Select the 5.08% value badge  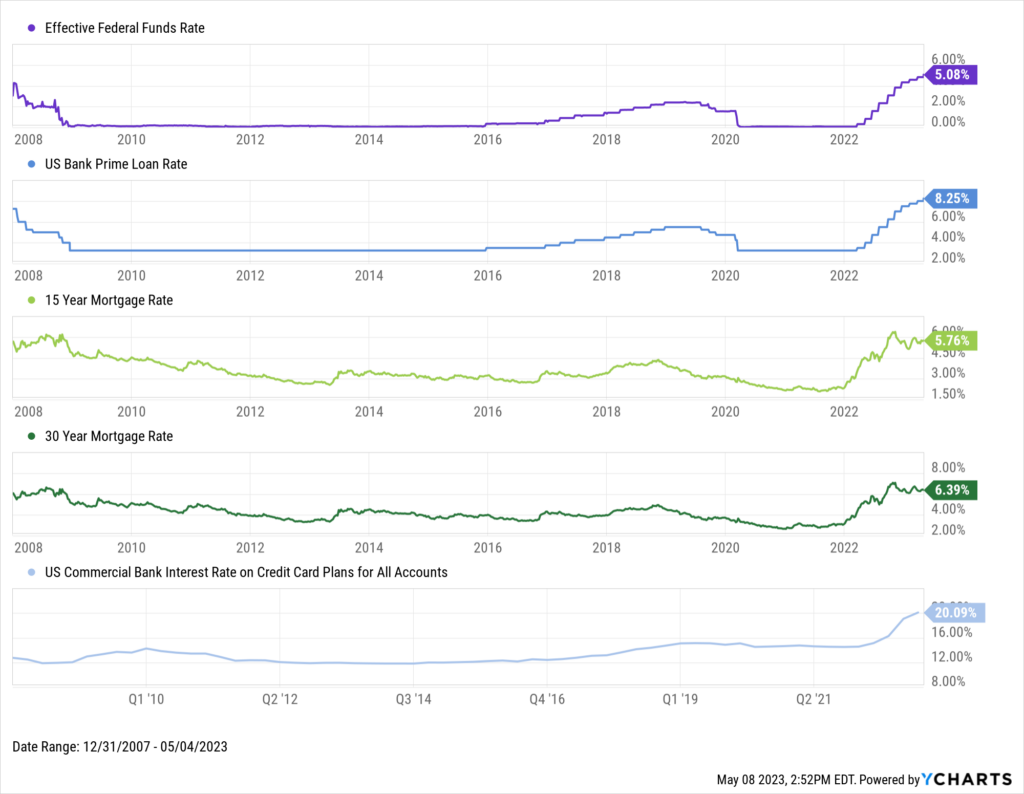click(951, 74)
